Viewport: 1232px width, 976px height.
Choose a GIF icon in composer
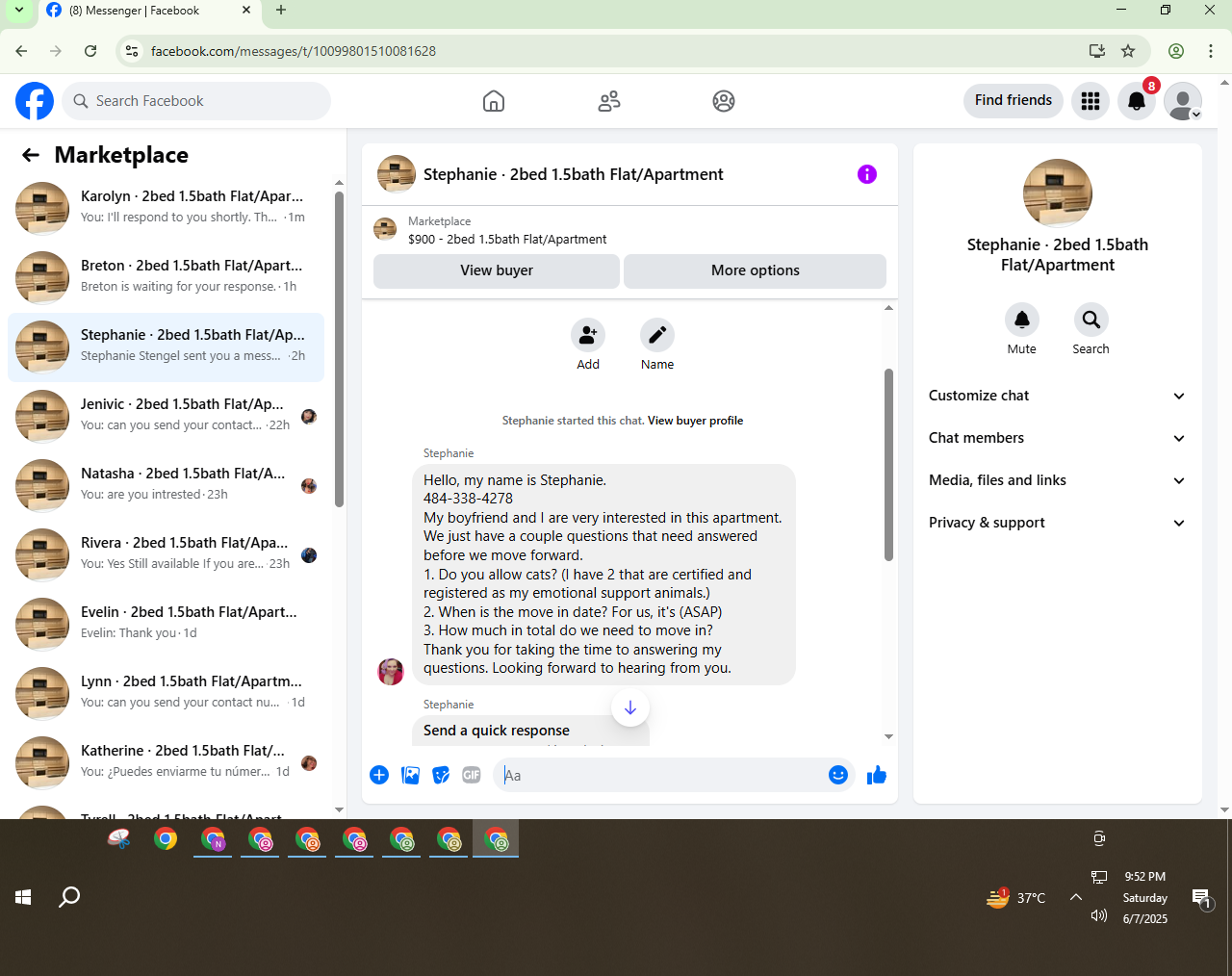[472, 775]
